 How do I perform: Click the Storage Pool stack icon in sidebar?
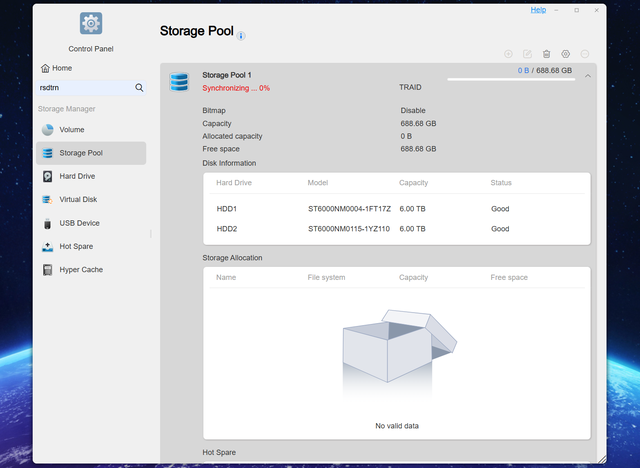click(47, 153)
